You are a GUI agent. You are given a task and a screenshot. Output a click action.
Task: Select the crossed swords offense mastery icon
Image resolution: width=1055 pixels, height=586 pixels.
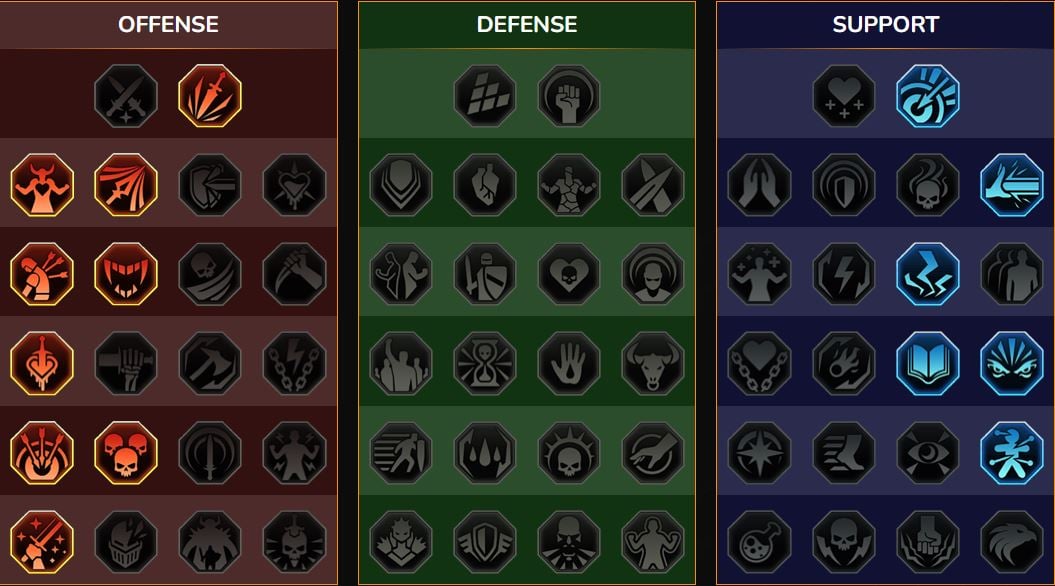(126, 96)
